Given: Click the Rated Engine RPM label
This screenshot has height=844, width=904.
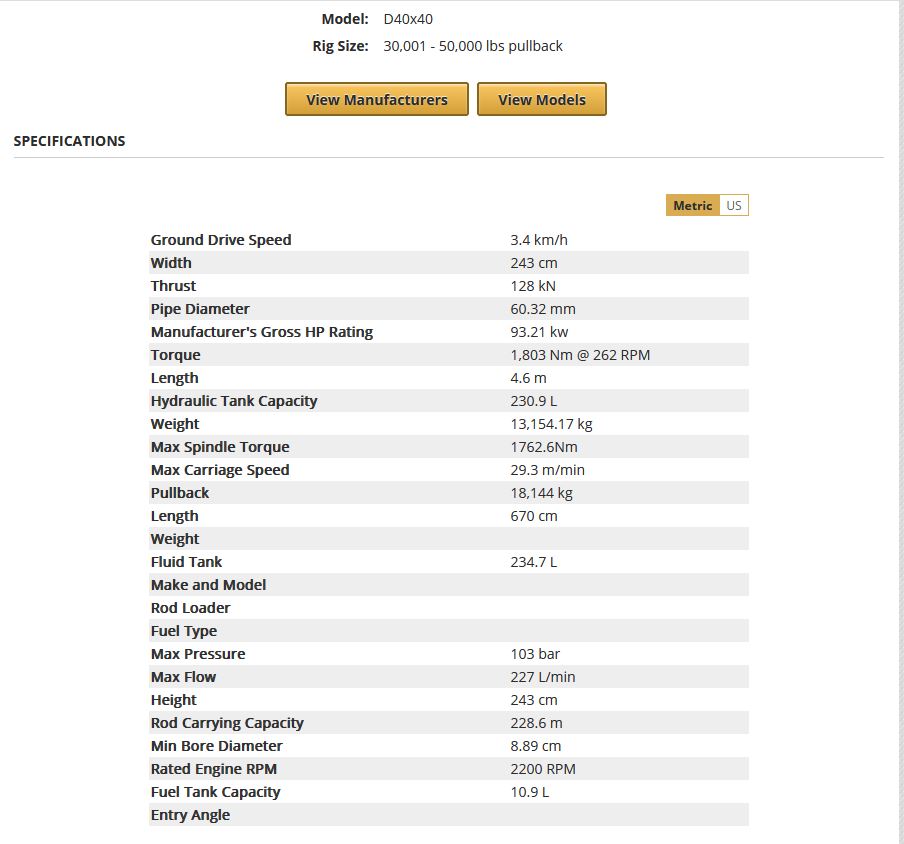Looking at the screenshot, I should point(213,769).
